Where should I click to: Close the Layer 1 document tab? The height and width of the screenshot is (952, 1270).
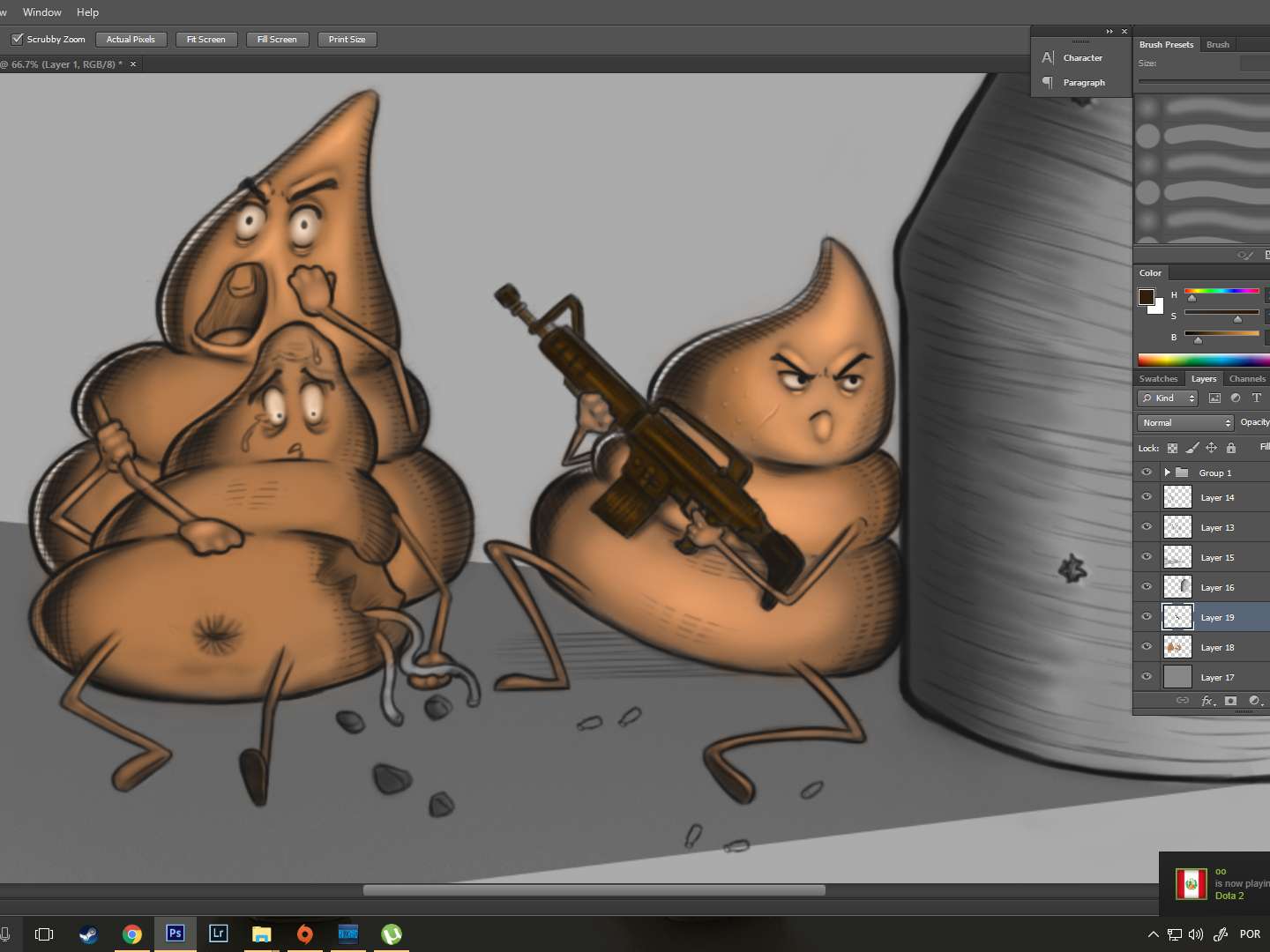coord(133,64)
